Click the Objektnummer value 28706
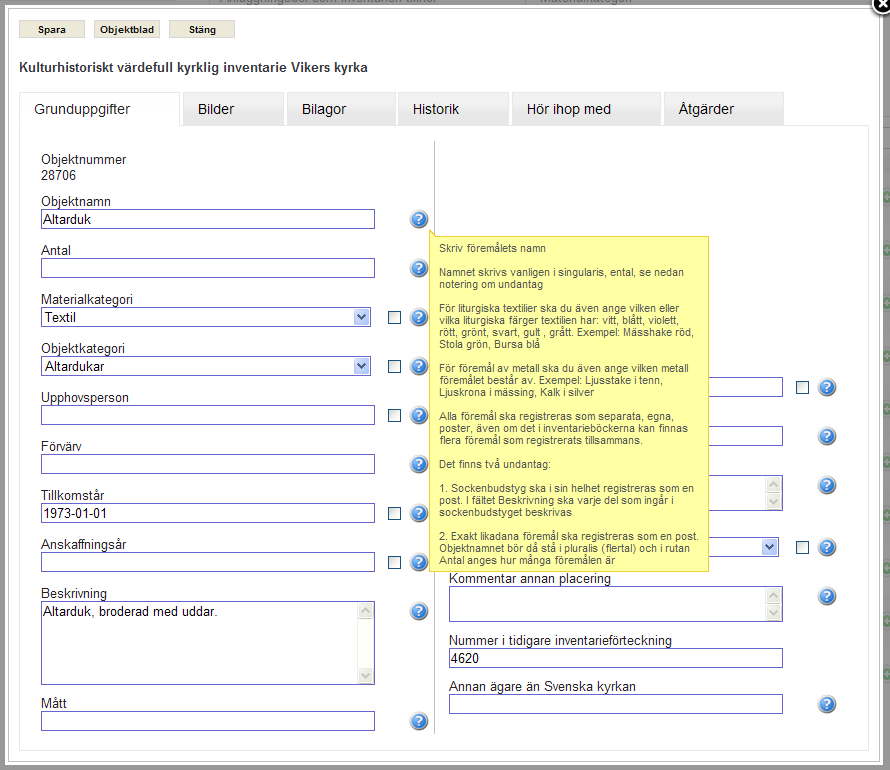Image resolution: width=890 pixels, height=770 pixels. point(58,175)
